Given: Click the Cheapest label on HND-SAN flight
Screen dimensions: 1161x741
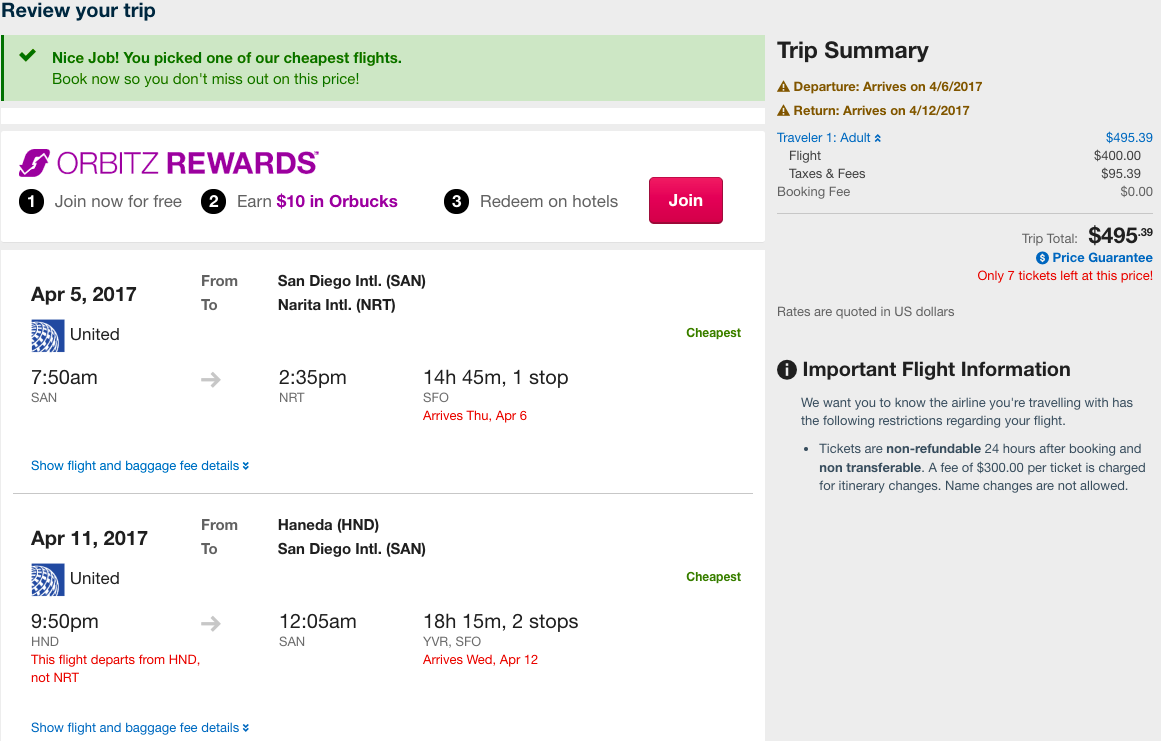Looking at the screenshot, I should click(x=713, y=577).
